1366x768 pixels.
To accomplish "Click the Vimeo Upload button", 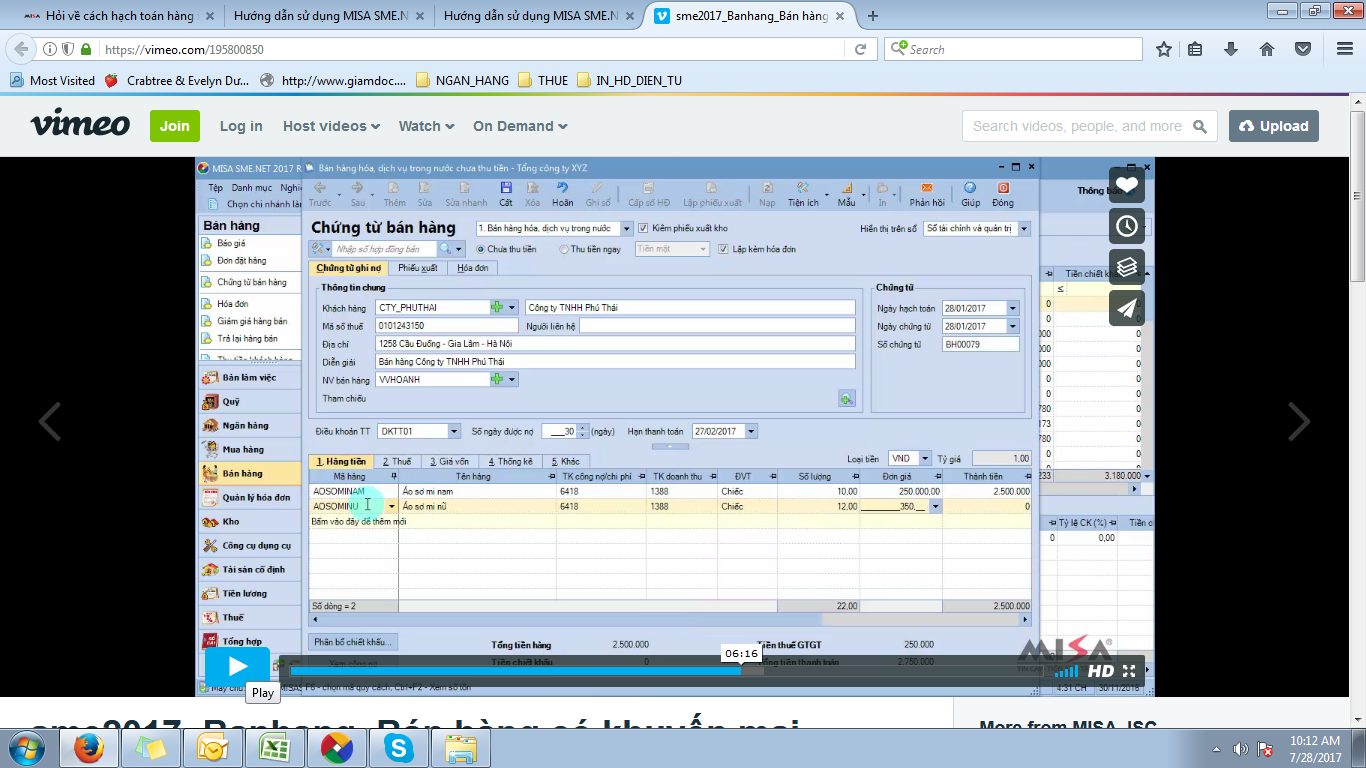I will click(x=1274, y=126).
